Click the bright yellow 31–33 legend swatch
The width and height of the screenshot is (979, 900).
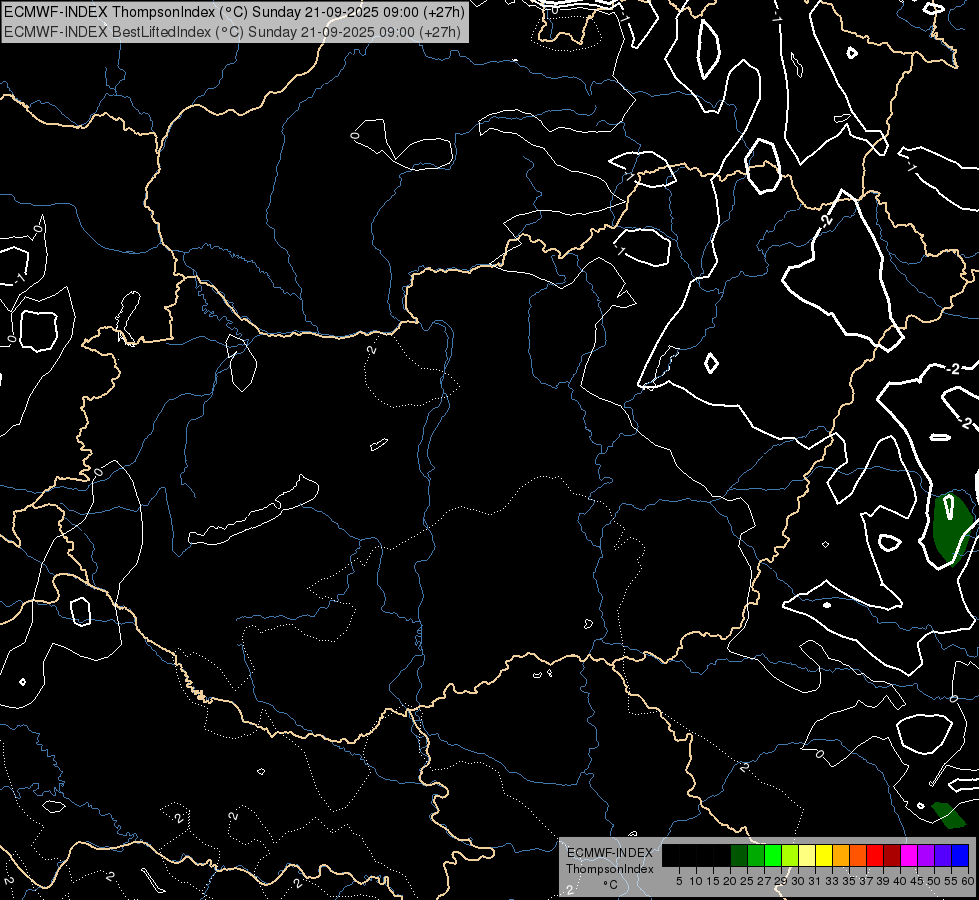point(824,855)
